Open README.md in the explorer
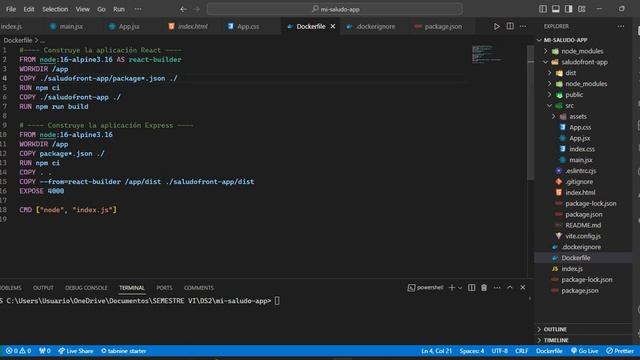Viewport: 640px width, 360px height. (584, 225)
